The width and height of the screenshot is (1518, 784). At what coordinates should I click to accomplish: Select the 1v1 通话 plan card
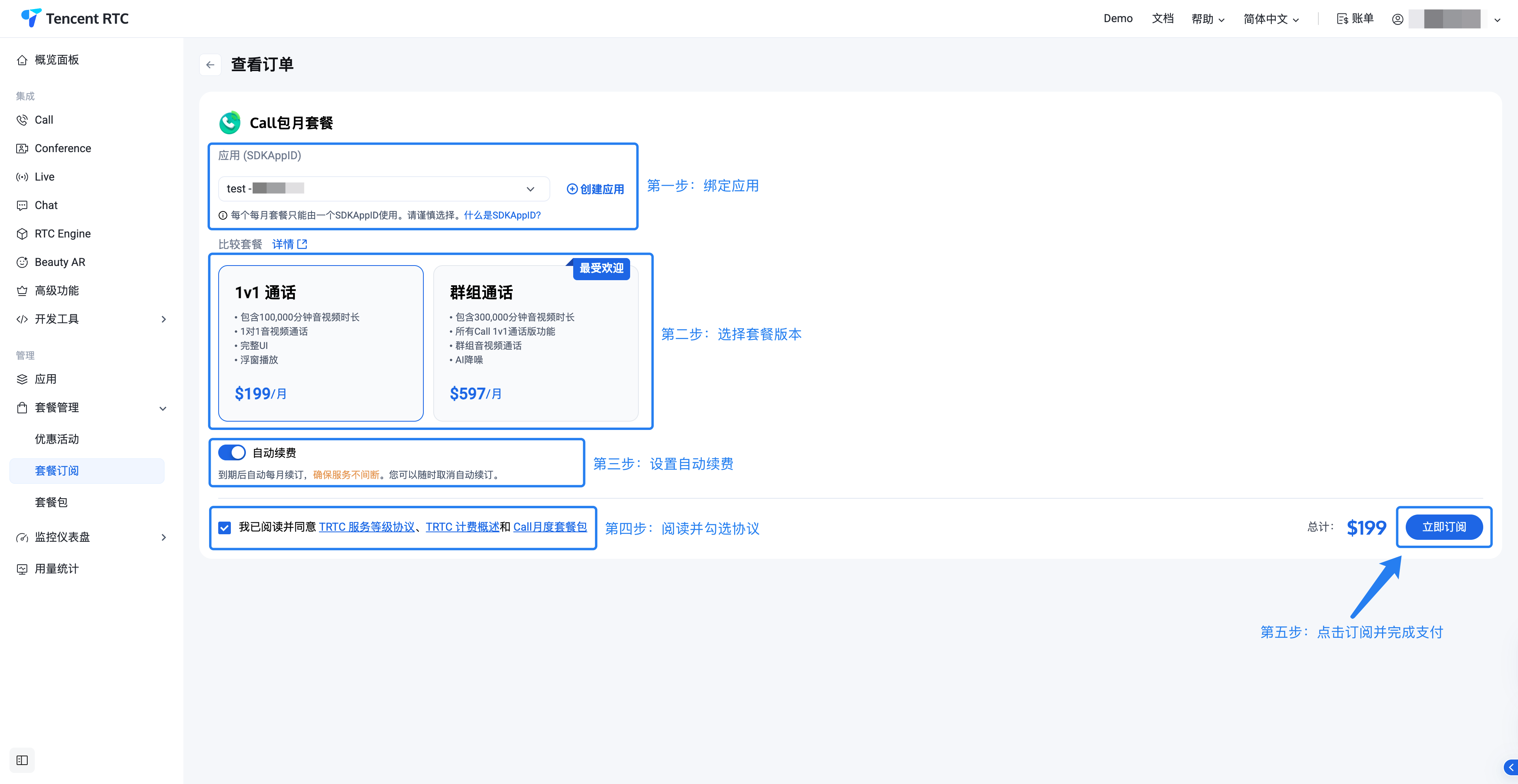point(321,343)
